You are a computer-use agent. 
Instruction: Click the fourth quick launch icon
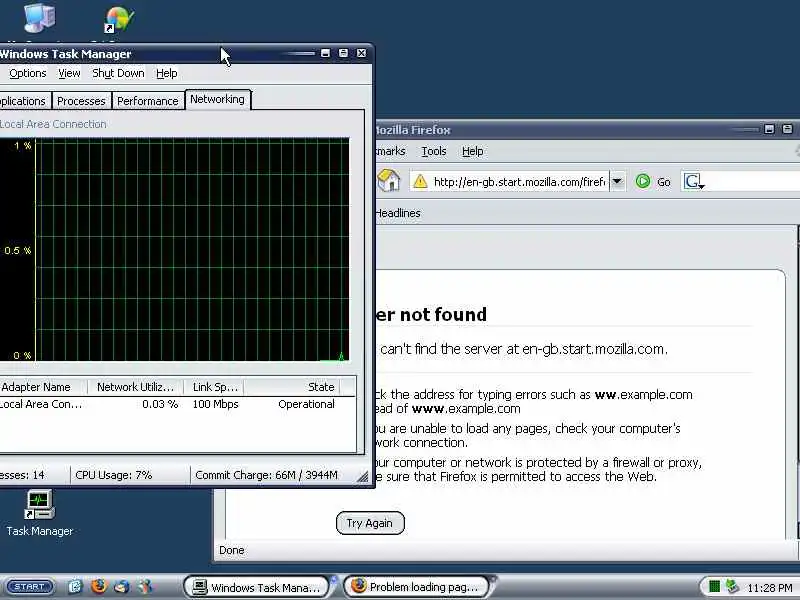[145, 587]
